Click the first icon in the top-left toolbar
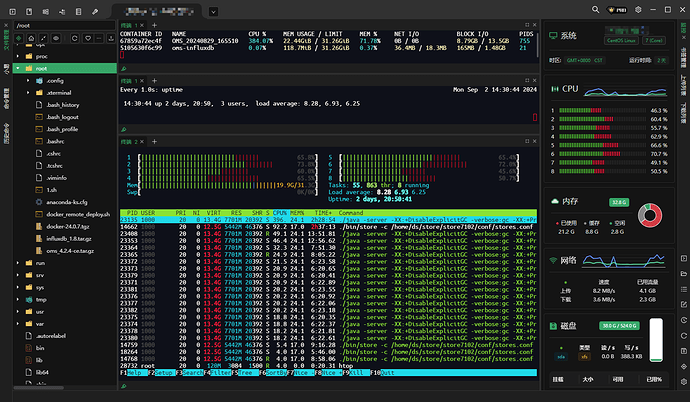The width and height of the screenshot is (690, 402). coord(12,12)
